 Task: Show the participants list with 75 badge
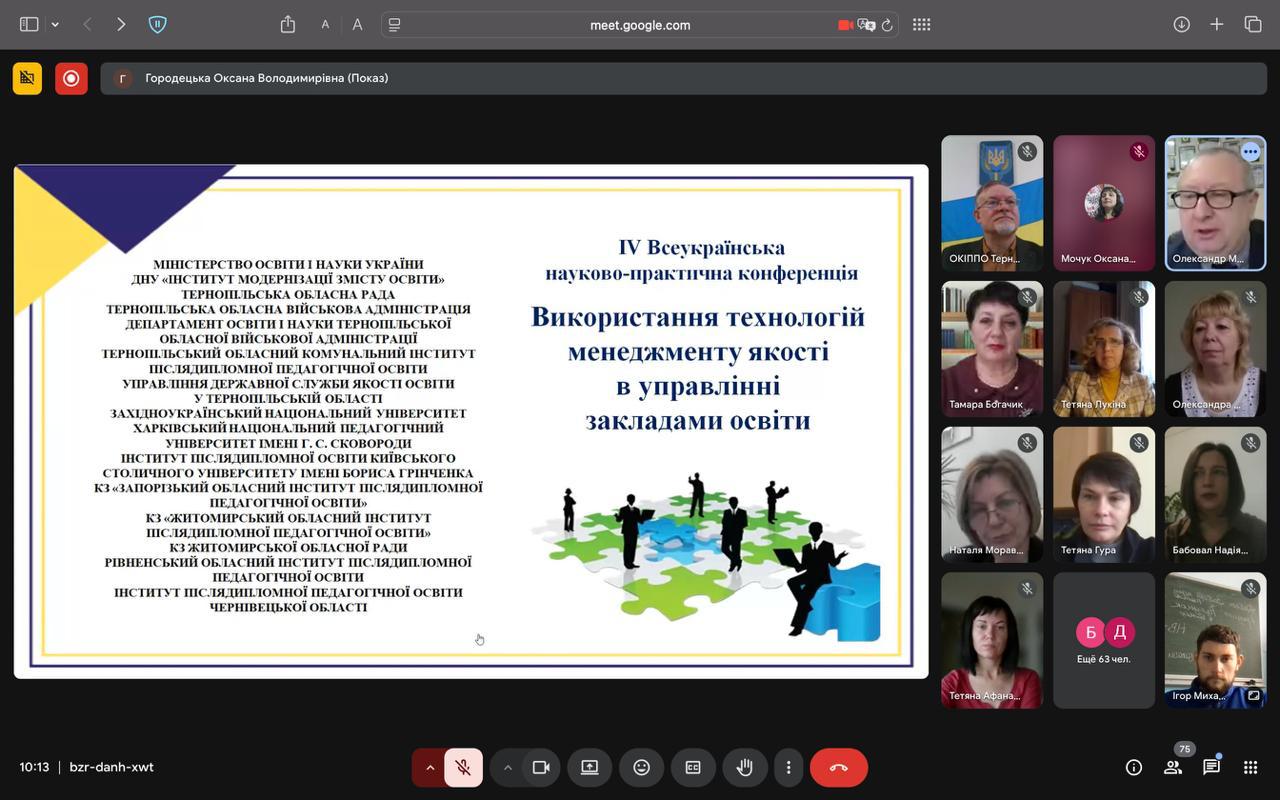click(x=1172, y=767)
